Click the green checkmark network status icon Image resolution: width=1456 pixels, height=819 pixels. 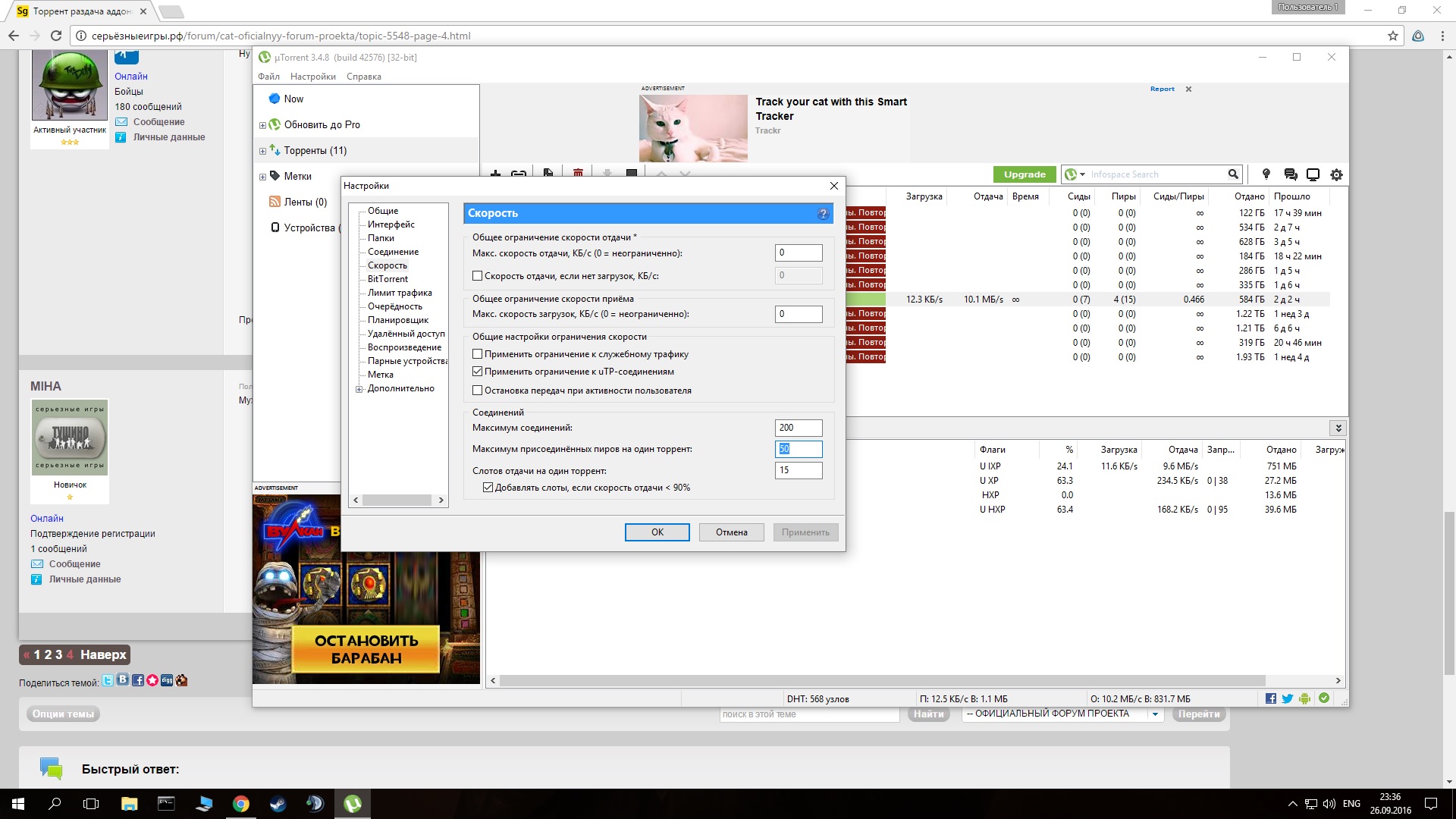point(1324,698)
